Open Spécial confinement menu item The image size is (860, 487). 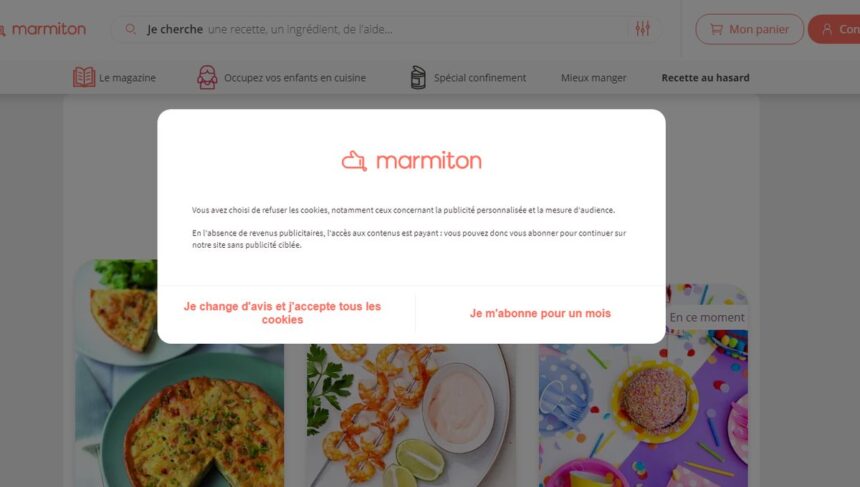480,78
